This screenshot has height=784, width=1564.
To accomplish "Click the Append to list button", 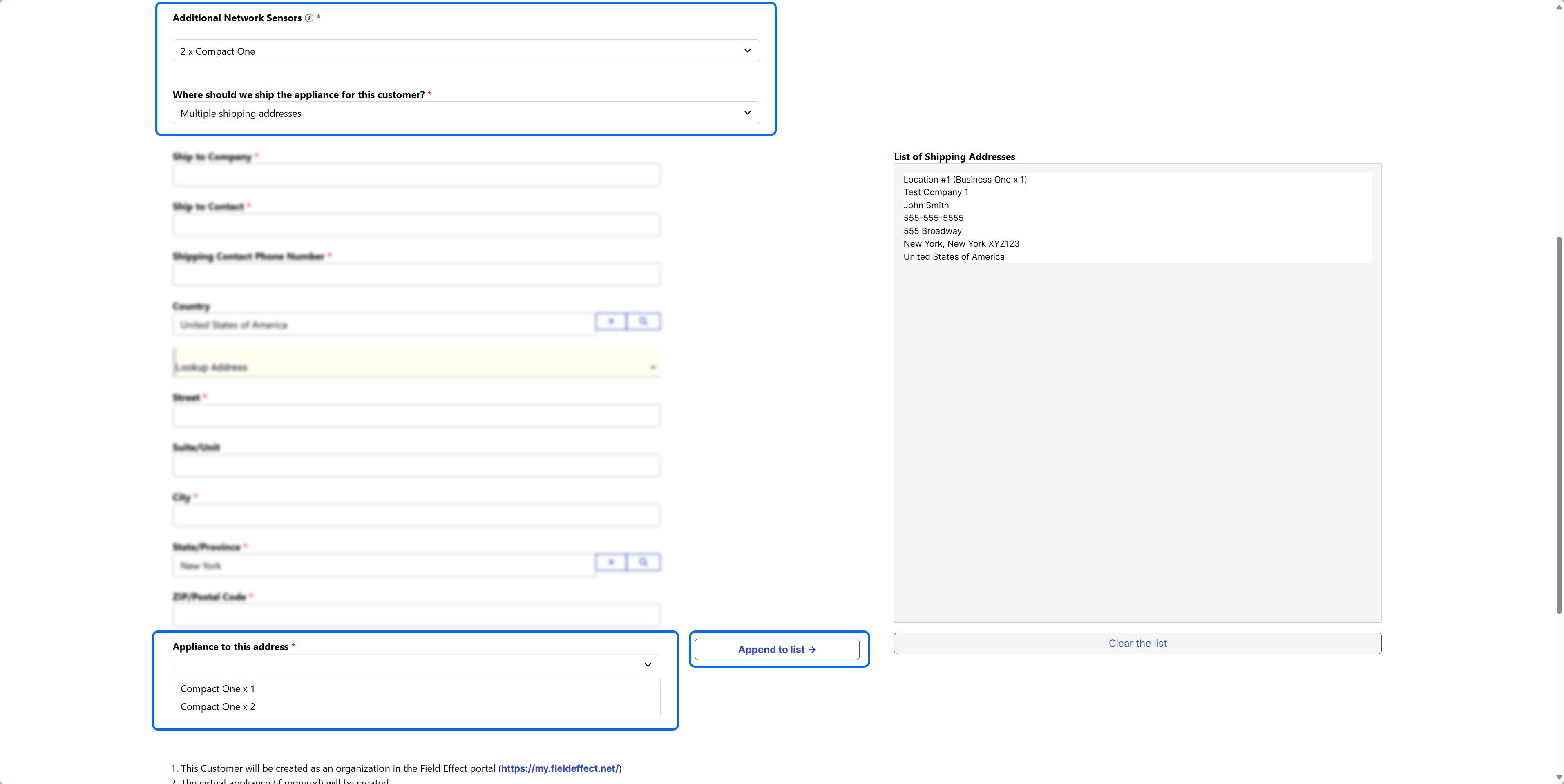I will [777, 649].
